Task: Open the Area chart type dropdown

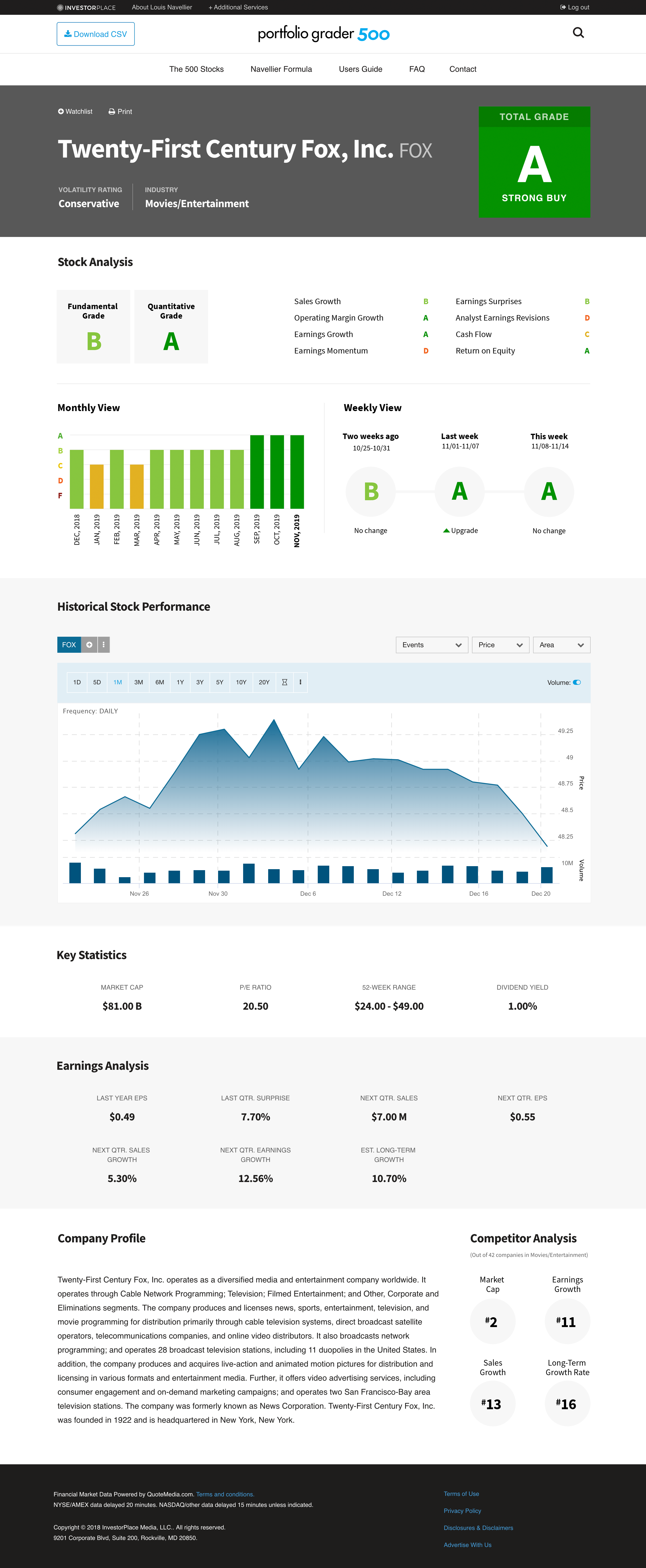Action: point(561,645)
